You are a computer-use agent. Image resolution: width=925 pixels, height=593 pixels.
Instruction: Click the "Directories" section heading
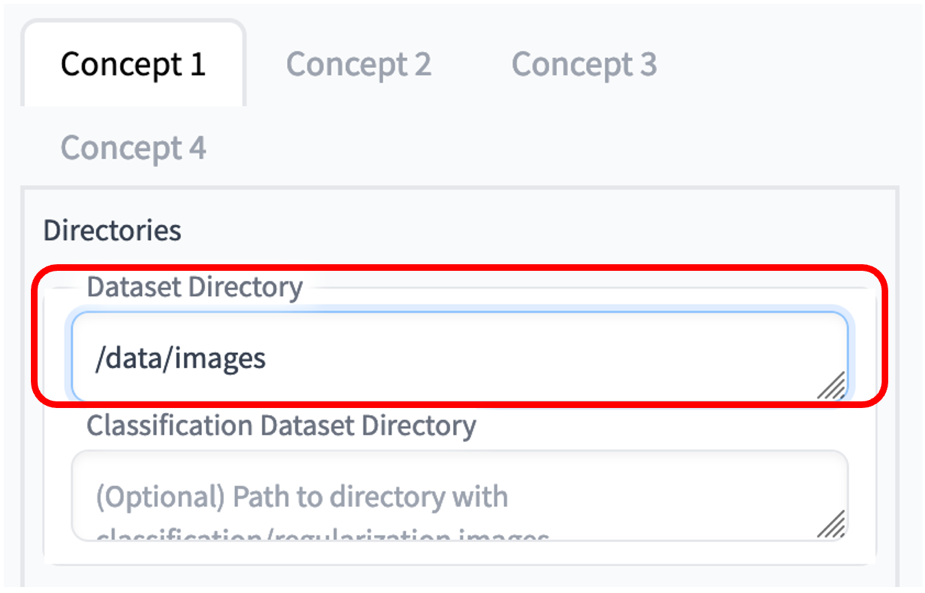click(x=112, y=231)
